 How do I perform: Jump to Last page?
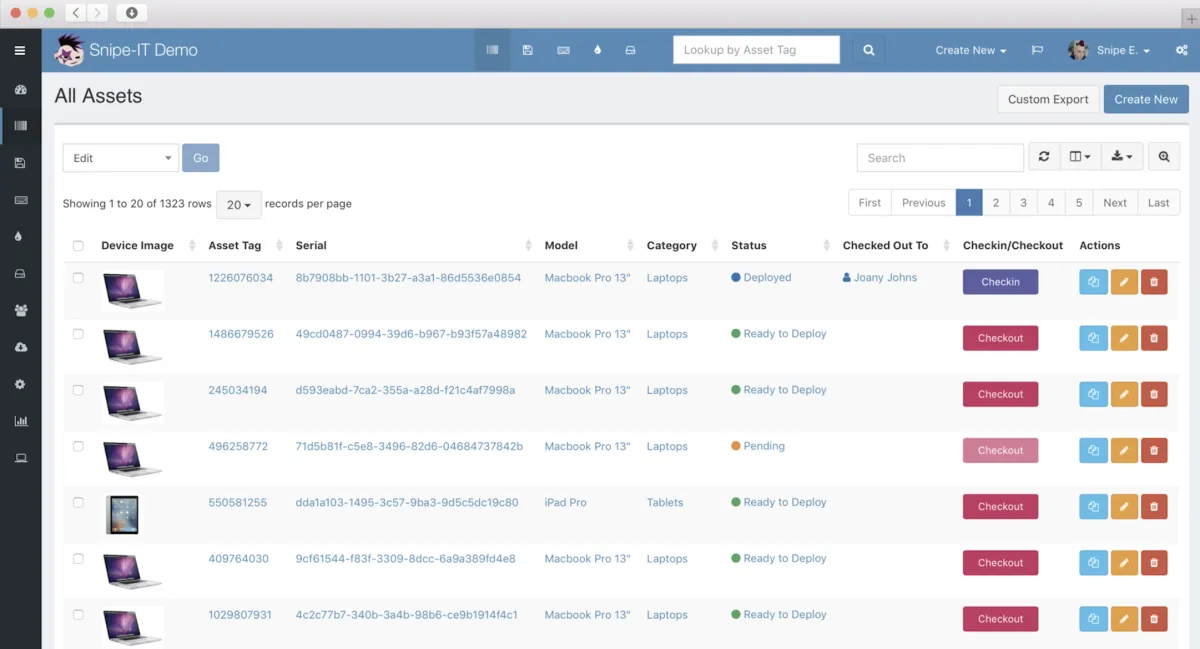[1159, 203]
